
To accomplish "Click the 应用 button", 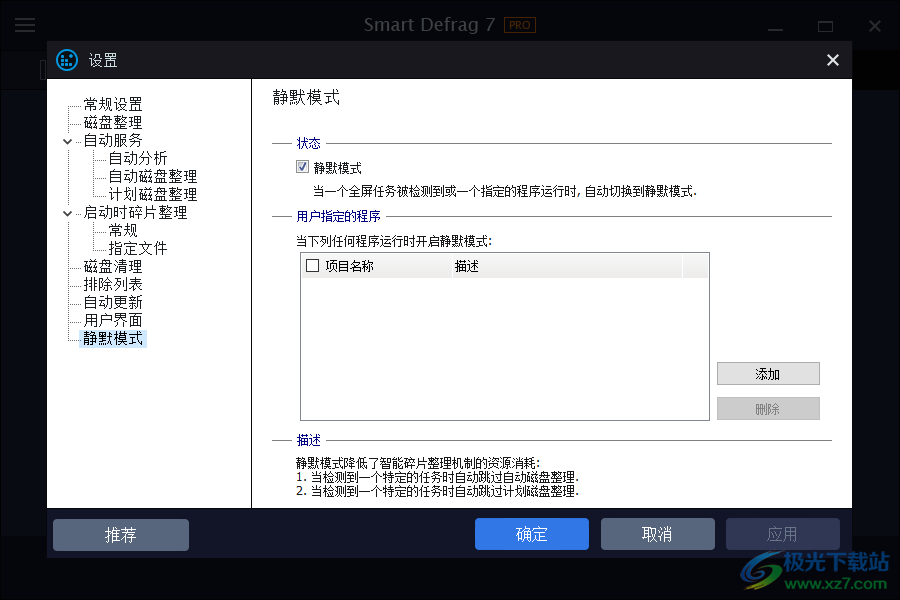I will [x=783, y=535].
